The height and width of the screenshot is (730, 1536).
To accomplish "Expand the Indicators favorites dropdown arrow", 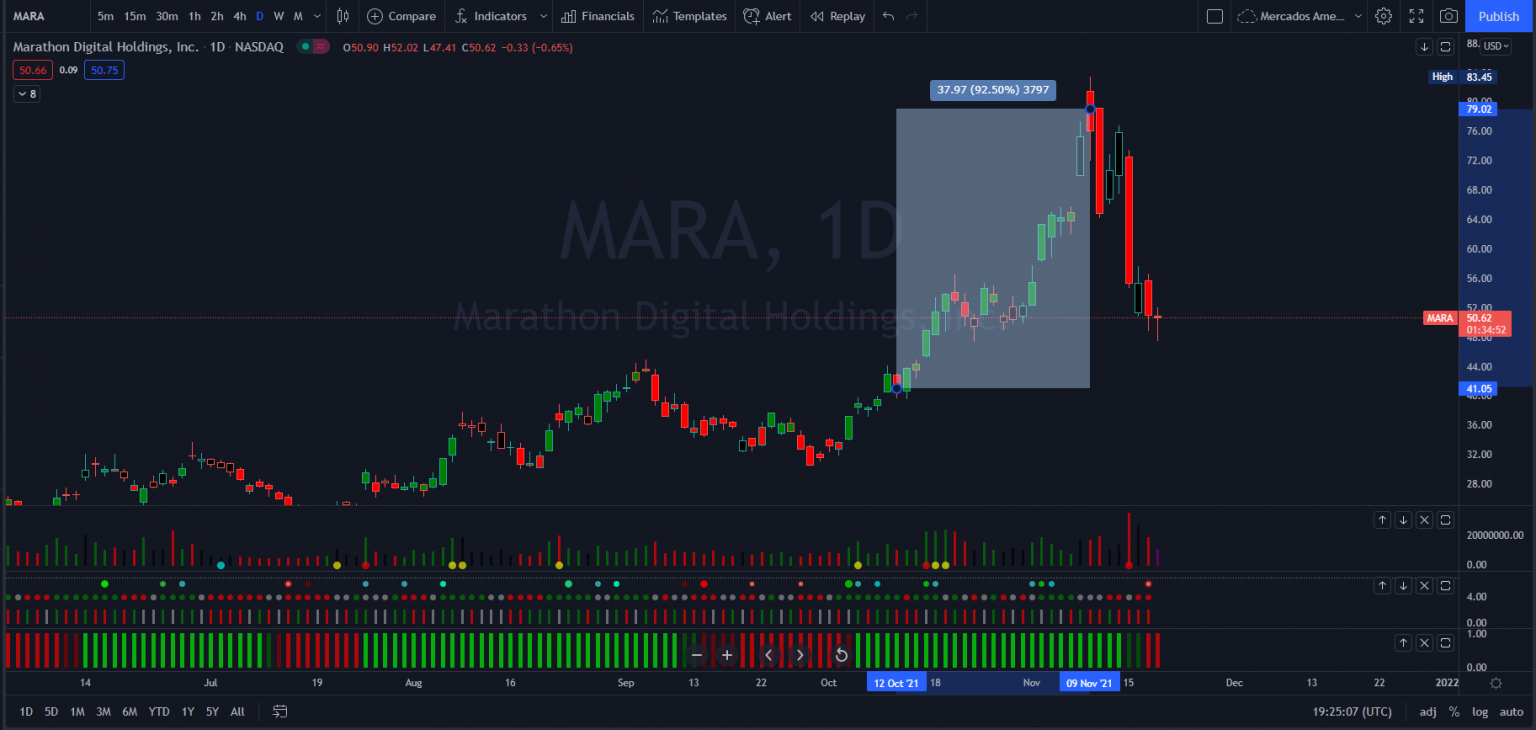I will tap(543, 16).
